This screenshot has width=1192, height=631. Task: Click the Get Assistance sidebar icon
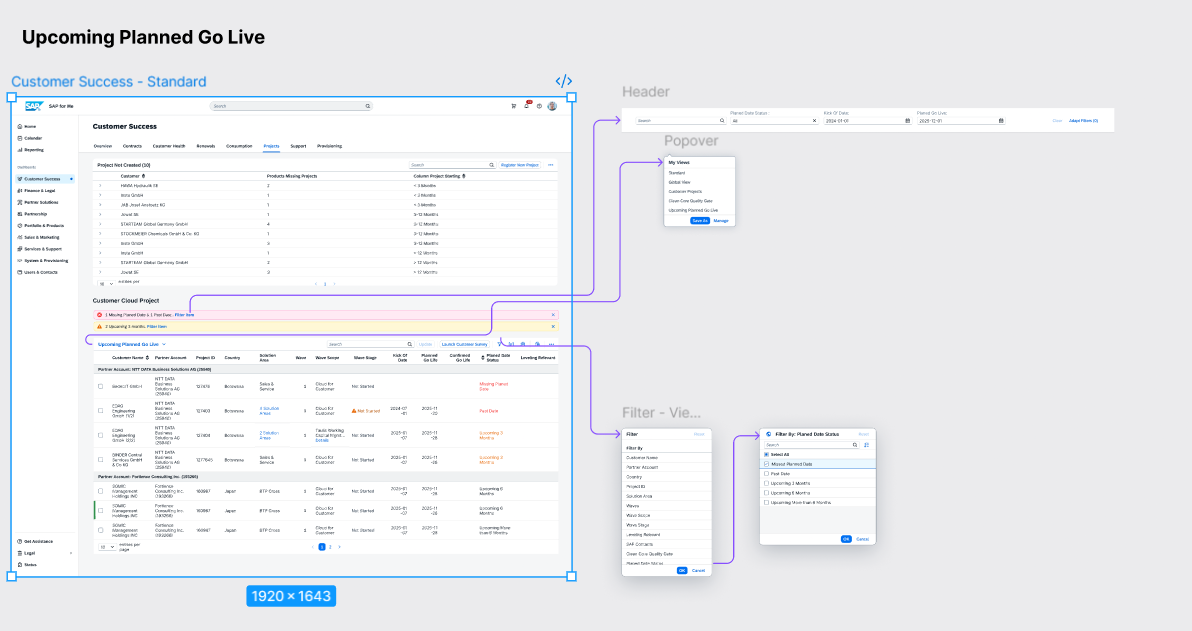pos(20,541)
